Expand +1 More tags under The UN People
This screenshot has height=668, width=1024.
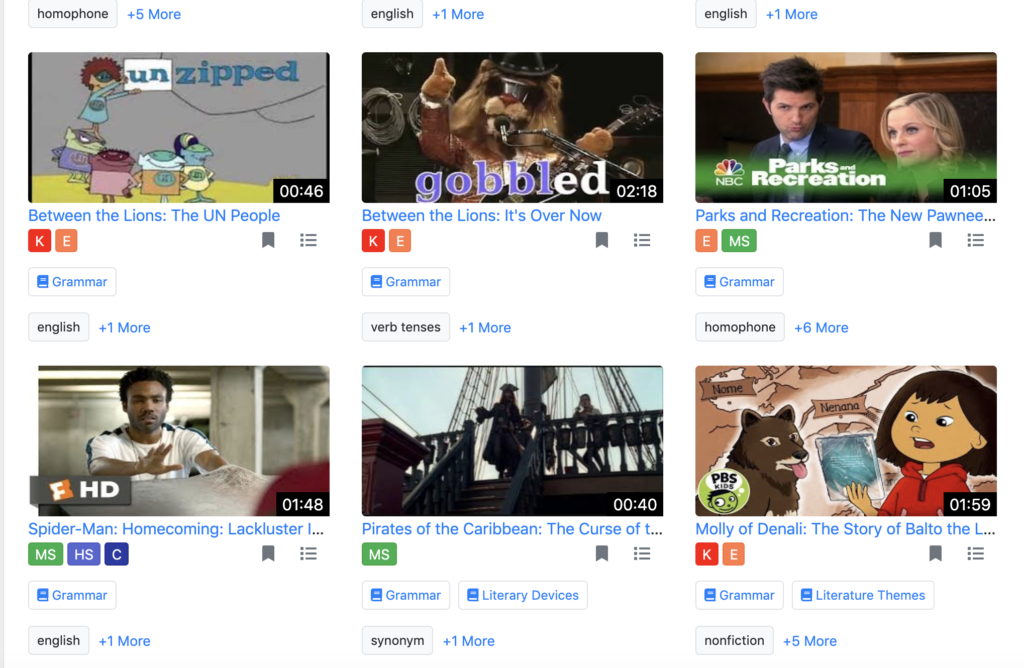(x=124, y=328)
